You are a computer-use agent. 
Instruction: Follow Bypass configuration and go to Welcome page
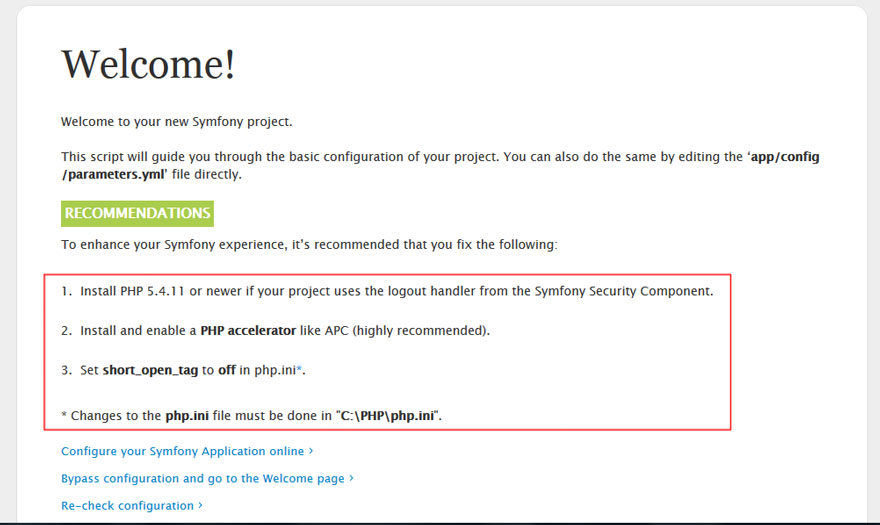pyautogui.click(x=203, y=478)
